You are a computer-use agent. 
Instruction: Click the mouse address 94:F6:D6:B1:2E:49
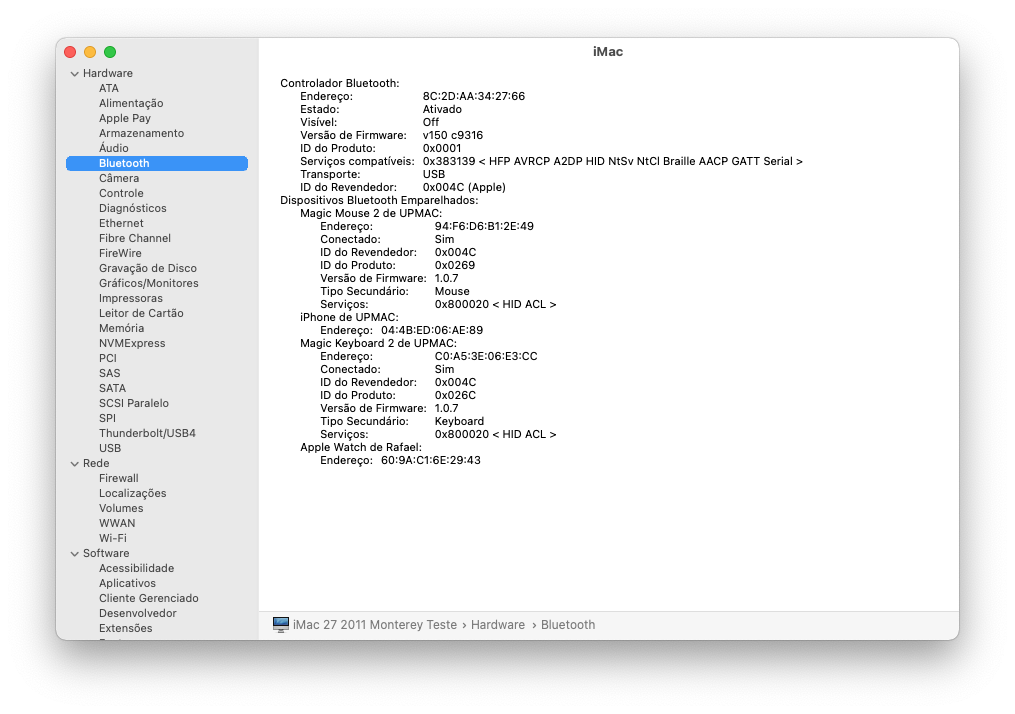tap(484, 226)
